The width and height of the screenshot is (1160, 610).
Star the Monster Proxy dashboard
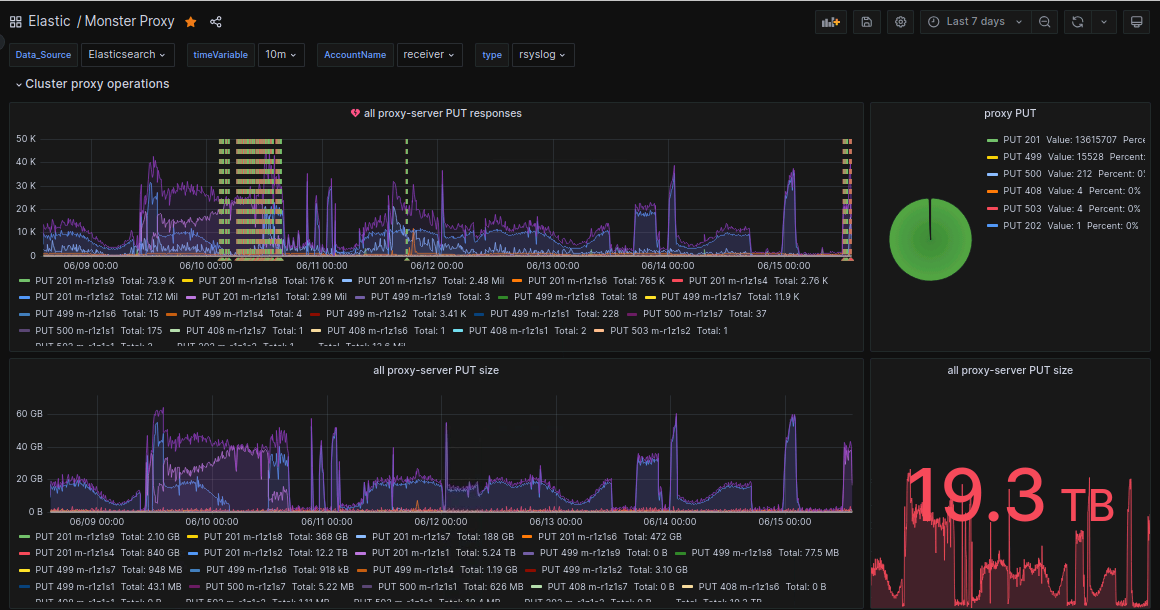[191, 22]
